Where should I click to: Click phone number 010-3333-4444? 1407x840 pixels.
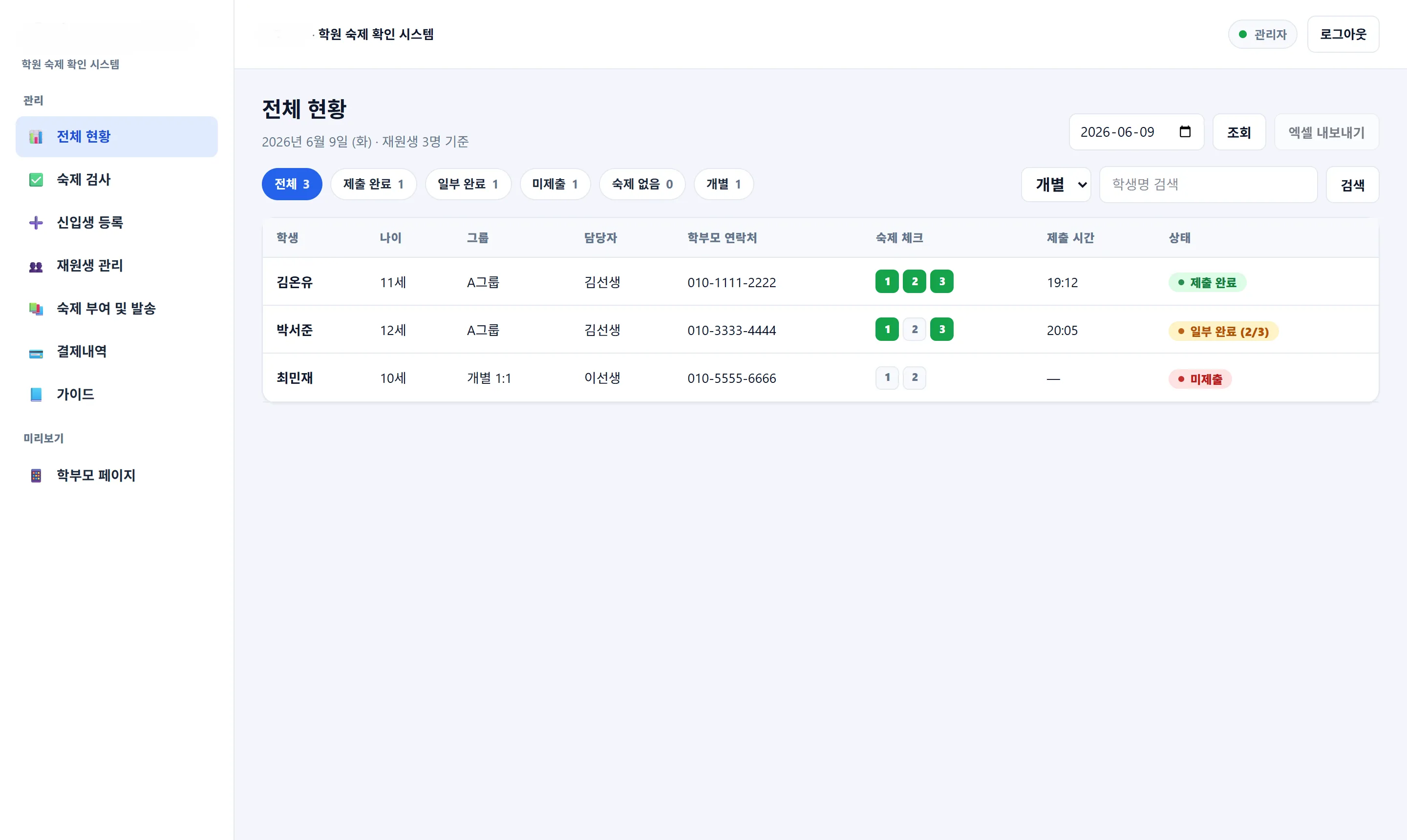[731, 331]
